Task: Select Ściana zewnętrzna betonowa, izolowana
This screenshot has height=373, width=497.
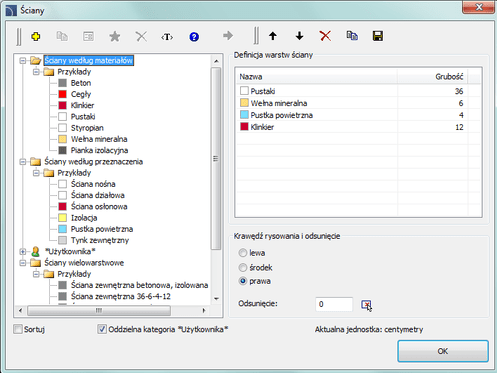Action: click(139, 285)
